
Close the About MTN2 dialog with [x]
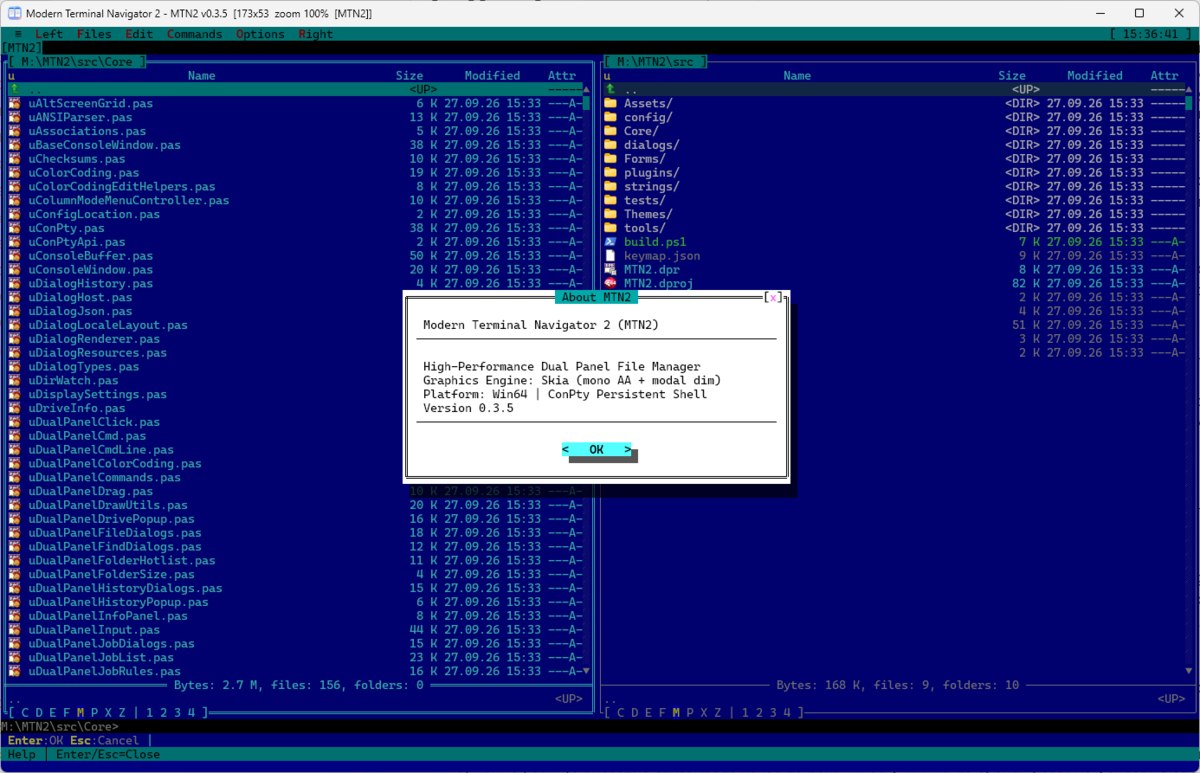773,297
